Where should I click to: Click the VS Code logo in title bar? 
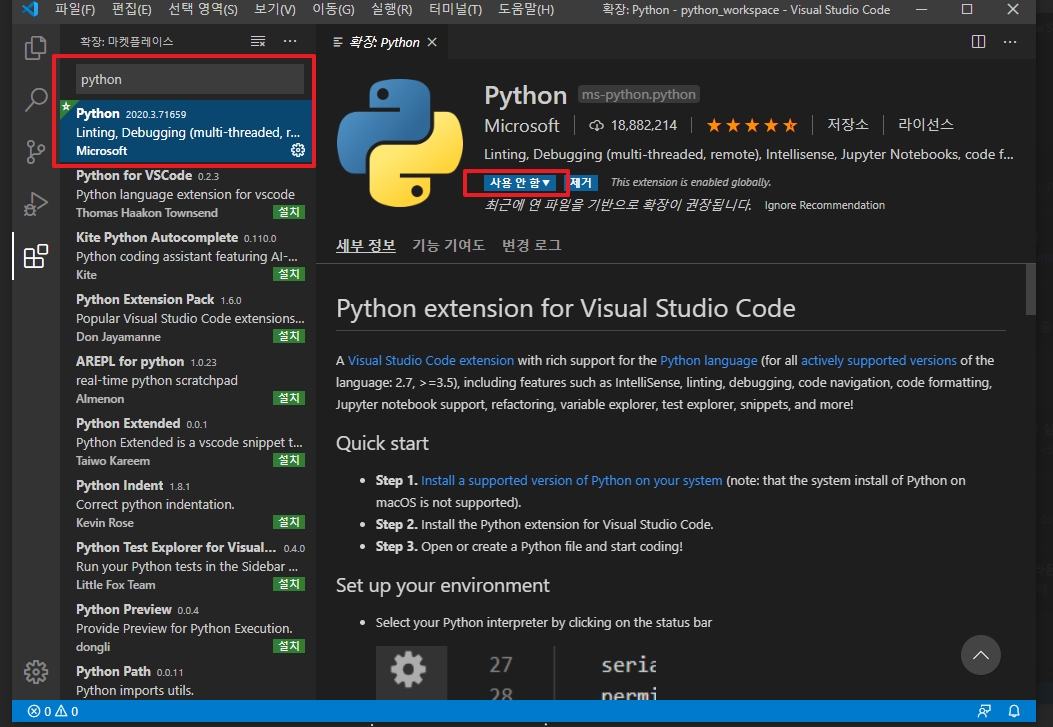pyautogui.click(x=30, y=9)
